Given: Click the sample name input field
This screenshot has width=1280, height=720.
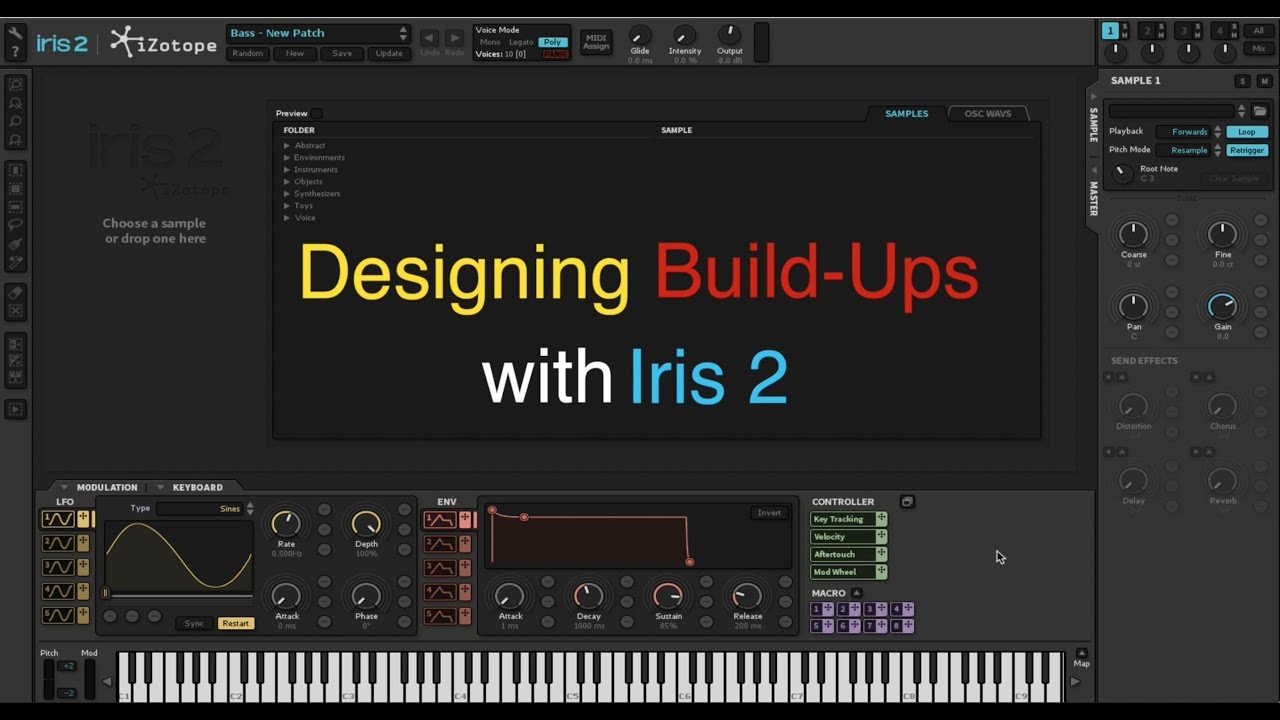Looking at the screenshot, I should (1171, 111).
